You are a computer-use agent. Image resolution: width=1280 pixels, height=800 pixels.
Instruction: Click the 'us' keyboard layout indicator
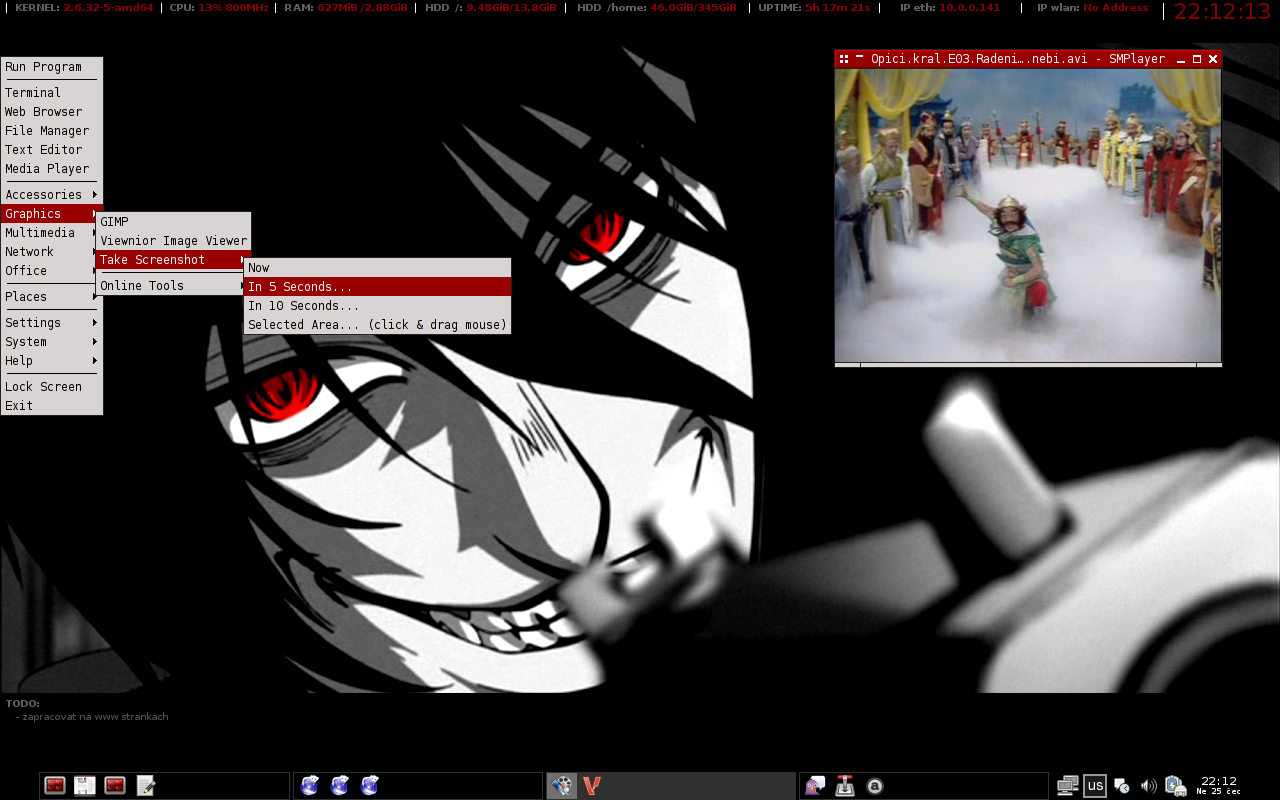click(x=1095, y=786)
